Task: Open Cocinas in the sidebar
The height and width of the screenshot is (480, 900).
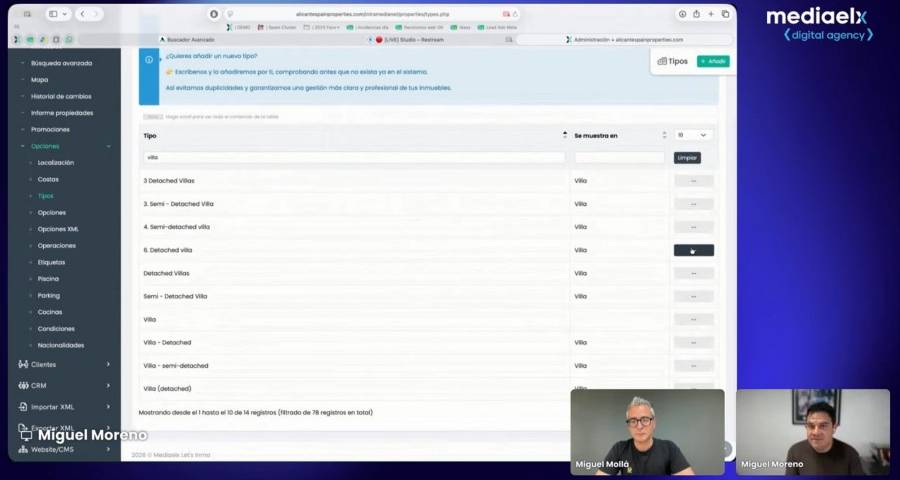Action: 50,312
